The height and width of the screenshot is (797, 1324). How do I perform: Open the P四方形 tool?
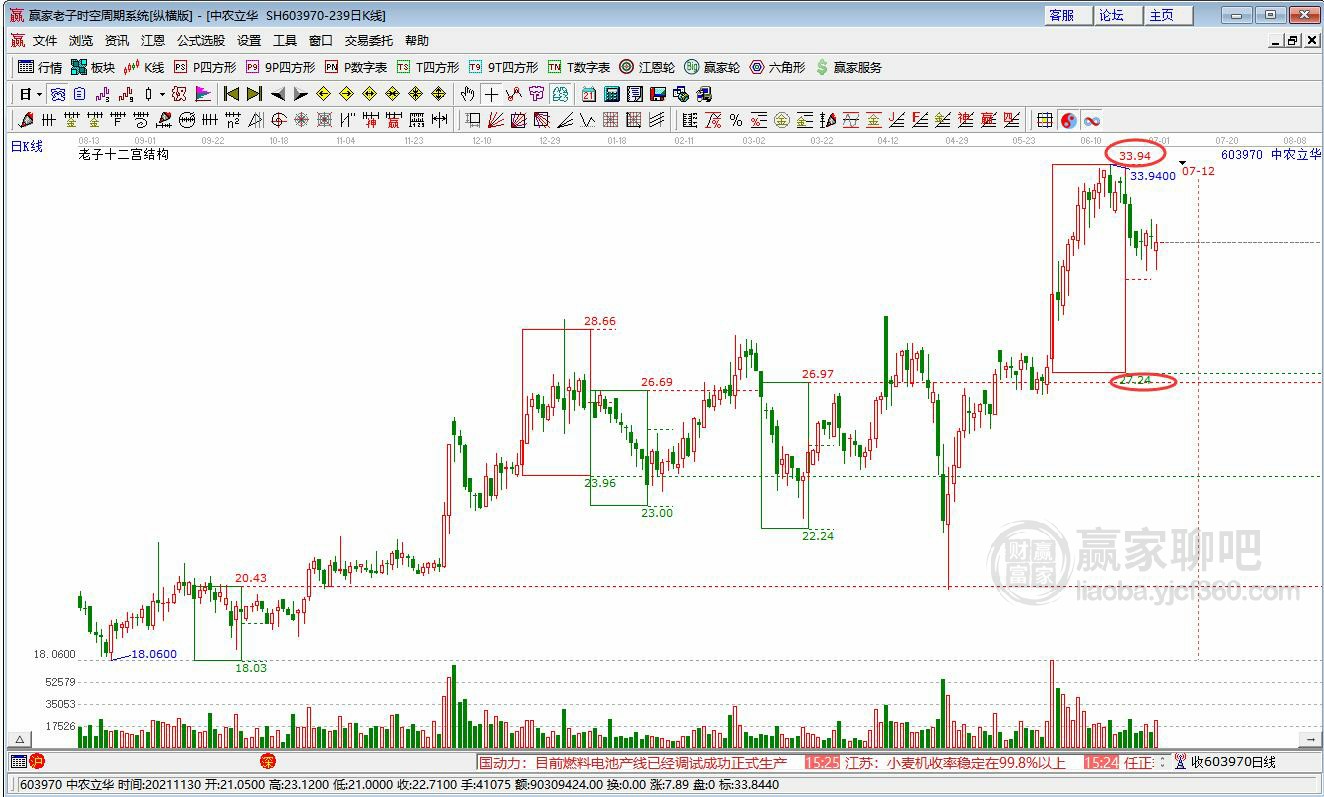205,67
